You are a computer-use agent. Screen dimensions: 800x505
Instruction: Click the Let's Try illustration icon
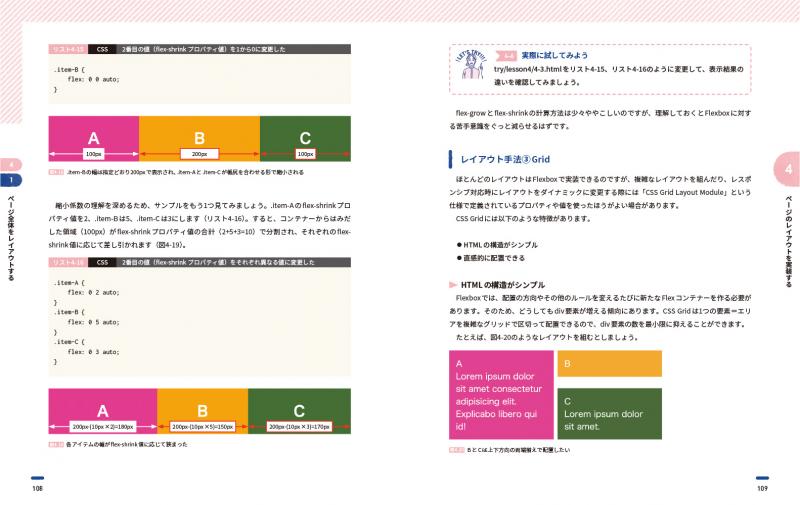[470, 65]
